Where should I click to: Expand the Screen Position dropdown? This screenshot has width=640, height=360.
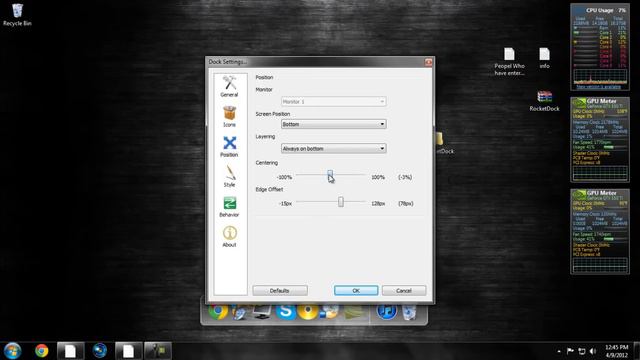pyautogui.click(x=333, y=124)
